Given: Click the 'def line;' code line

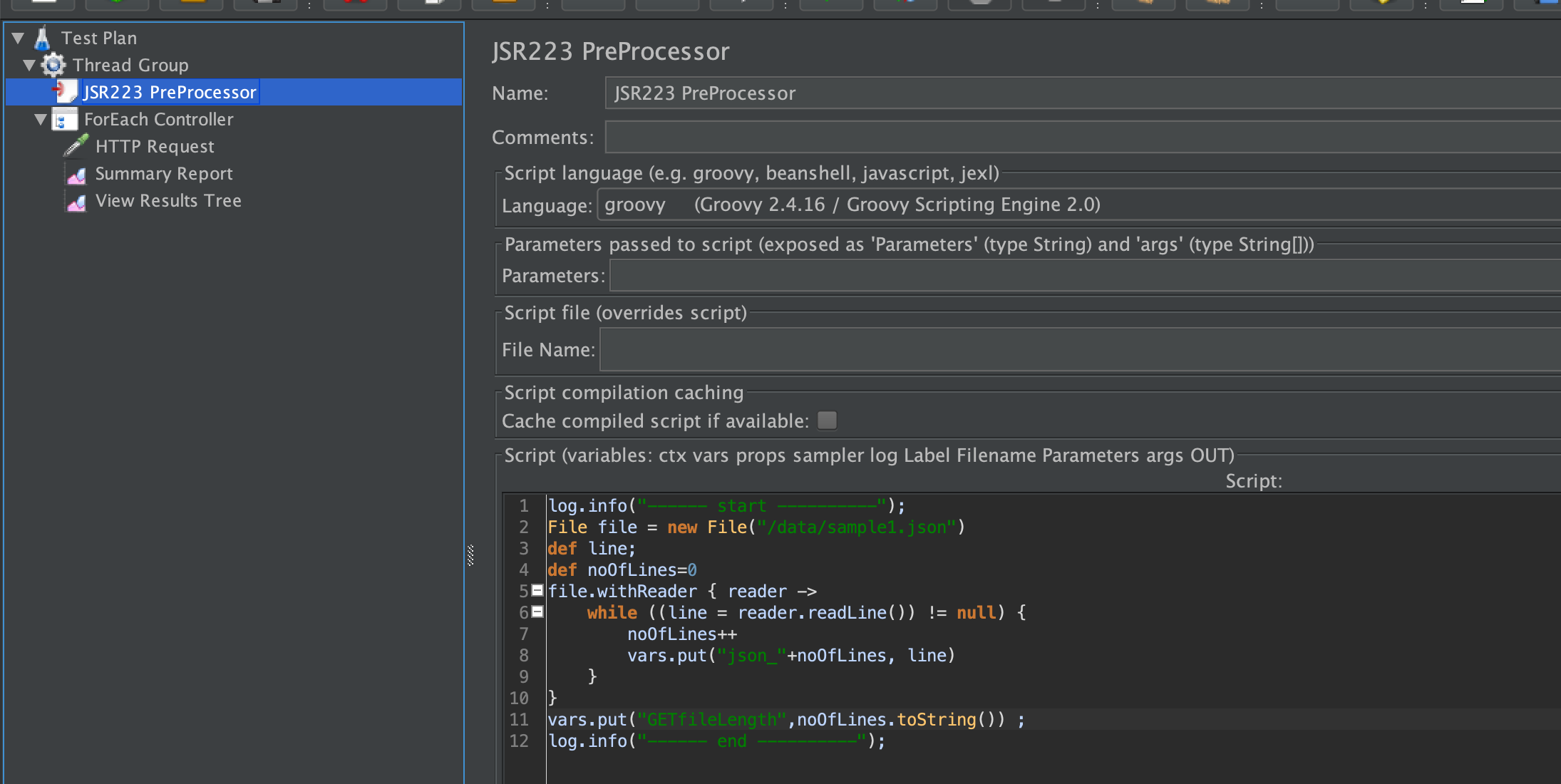Looking at the screenshot, I should coord(591,549).
